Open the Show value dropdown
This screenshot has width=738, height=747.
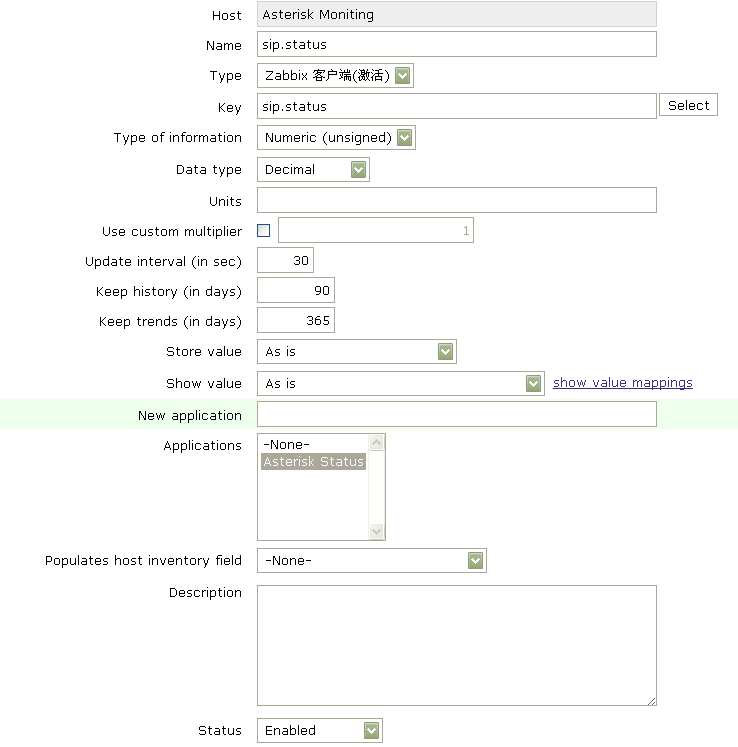400,384
